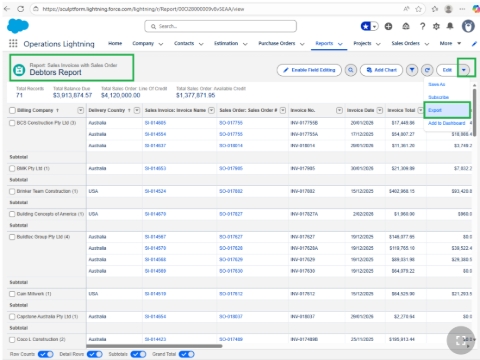
Task: Expand the Purchase Orders tab chevron
Action: [x=302, y=44]
